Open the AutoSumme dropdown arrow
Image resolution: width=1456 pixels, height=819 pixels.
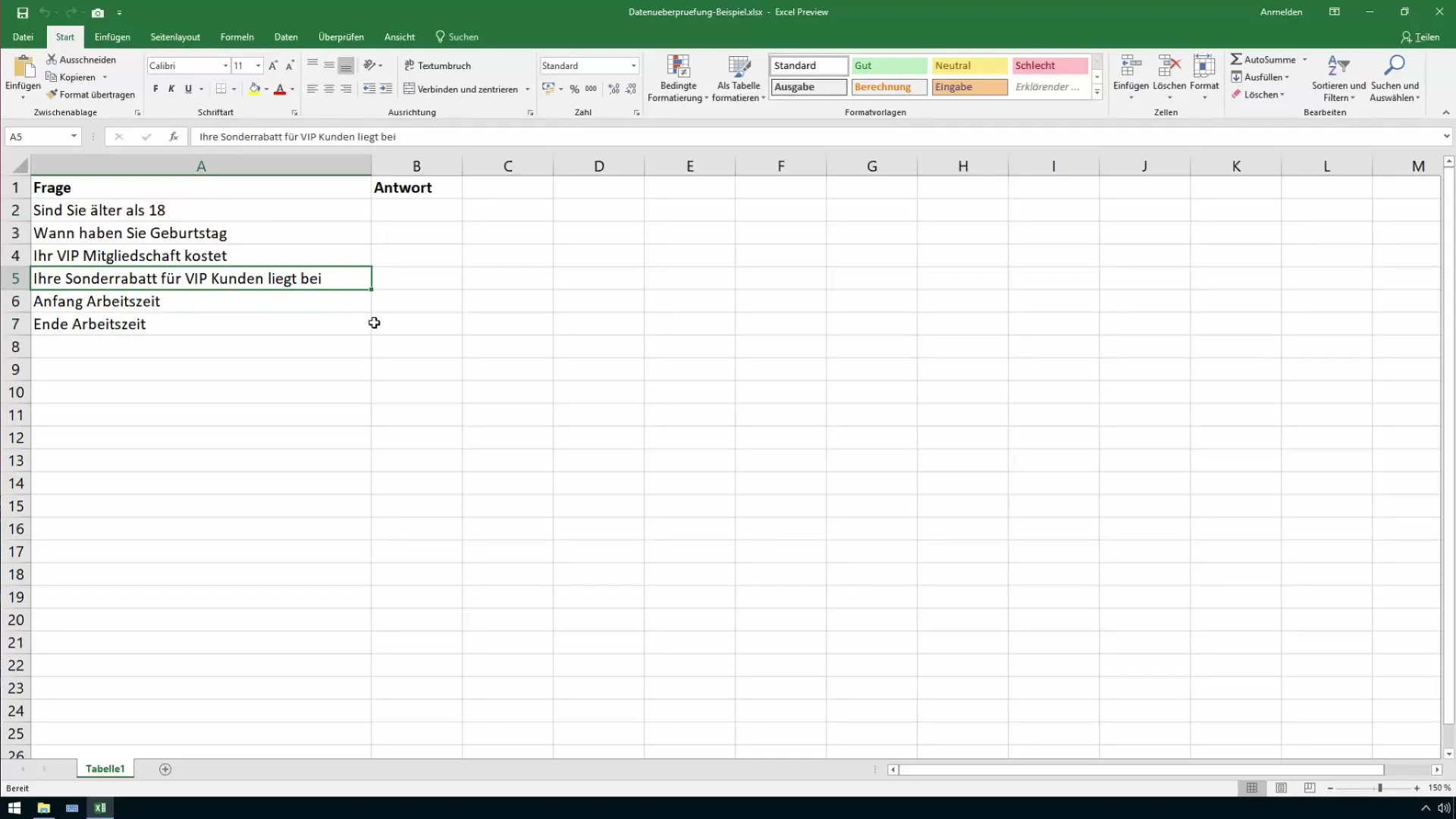[1305, 59]
